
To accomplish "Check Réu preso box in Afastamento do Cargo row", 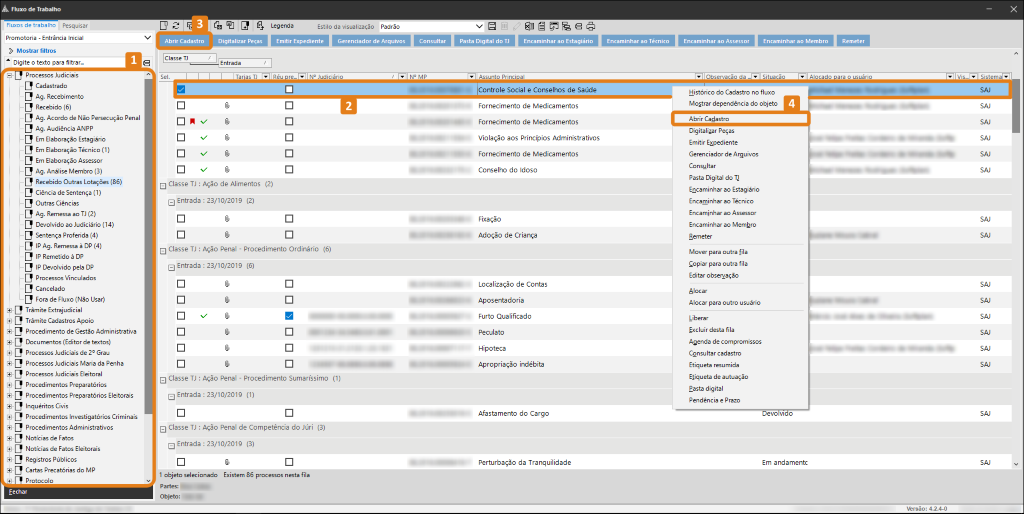I will (x=289, y=413).
